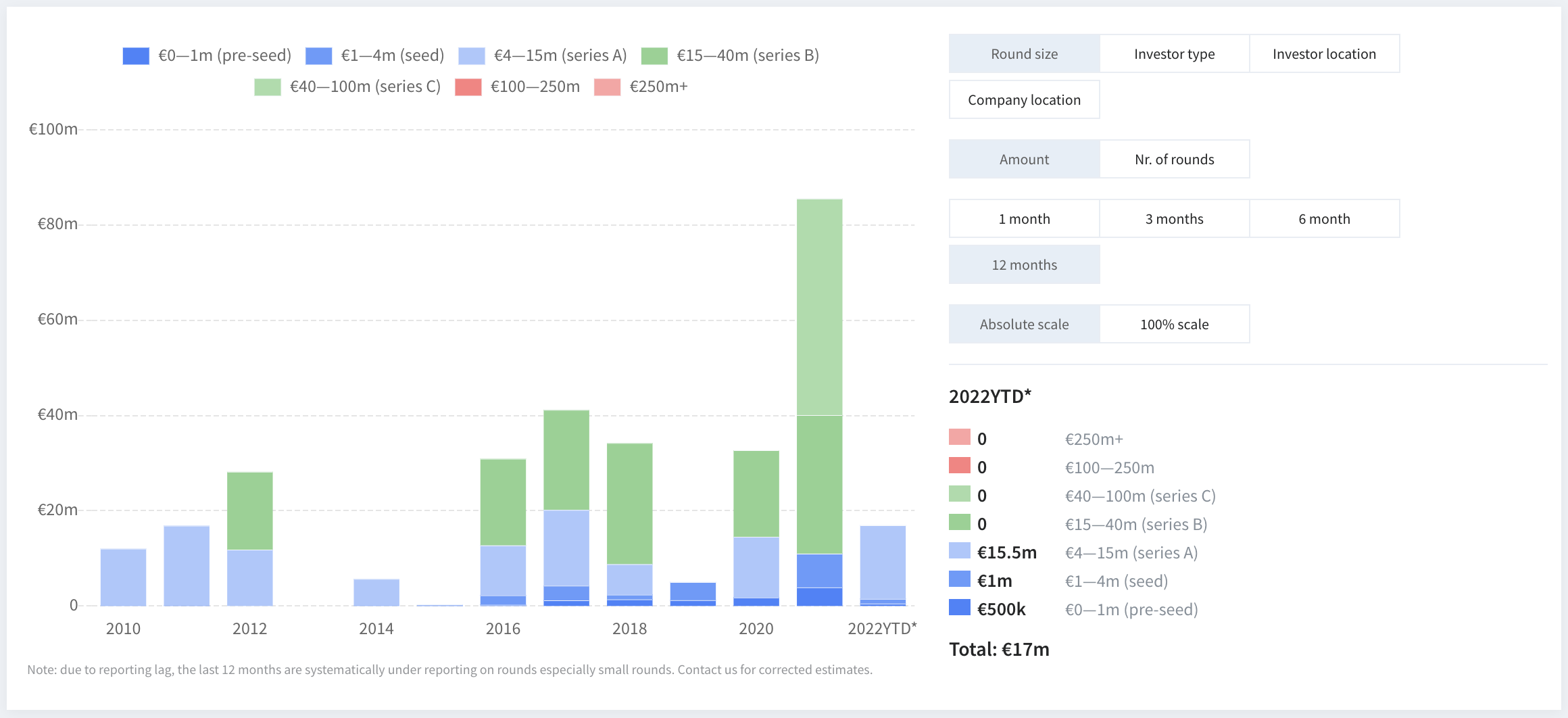Click the €100—250m red legend swatch
1568x718 pixels.
pyautogui.click(x=468, y=87)
